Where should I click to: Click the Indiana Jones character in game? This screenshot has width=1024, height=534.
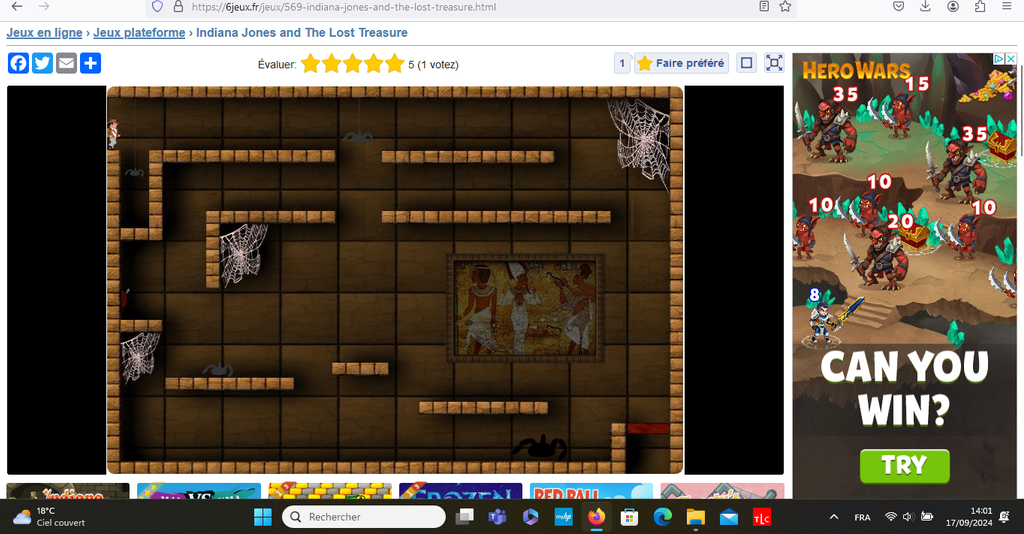pyautogui.click(x=113, y=134)
